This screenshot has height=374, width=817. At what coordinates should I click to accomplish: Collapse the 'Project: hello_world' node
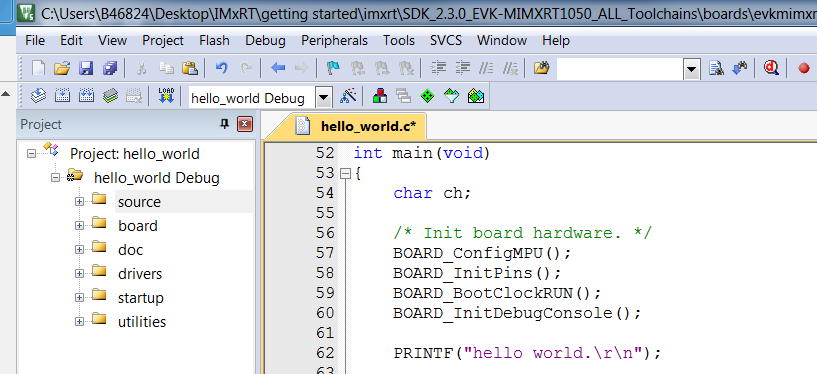click(x=31, y=154)
